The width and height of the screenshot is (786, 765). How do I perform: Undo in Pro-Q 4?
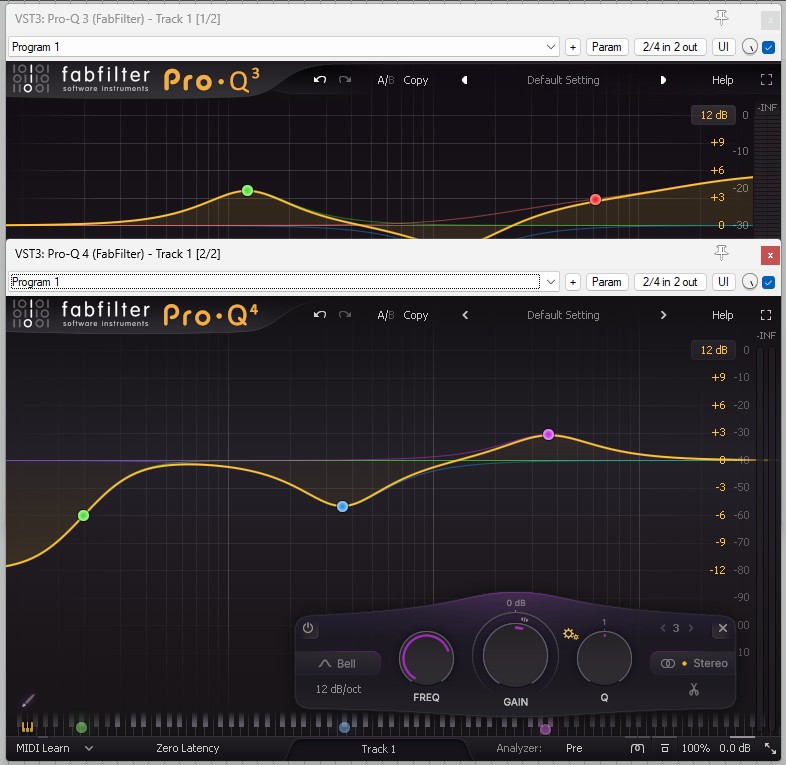(320, 315)
